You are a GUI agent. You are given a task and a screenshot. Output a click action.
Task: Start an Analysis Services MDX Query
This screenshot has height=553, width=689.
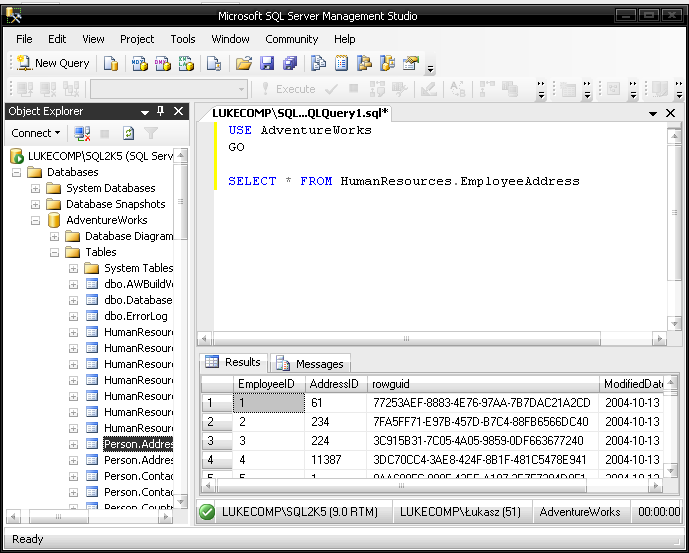coord(139,63)
